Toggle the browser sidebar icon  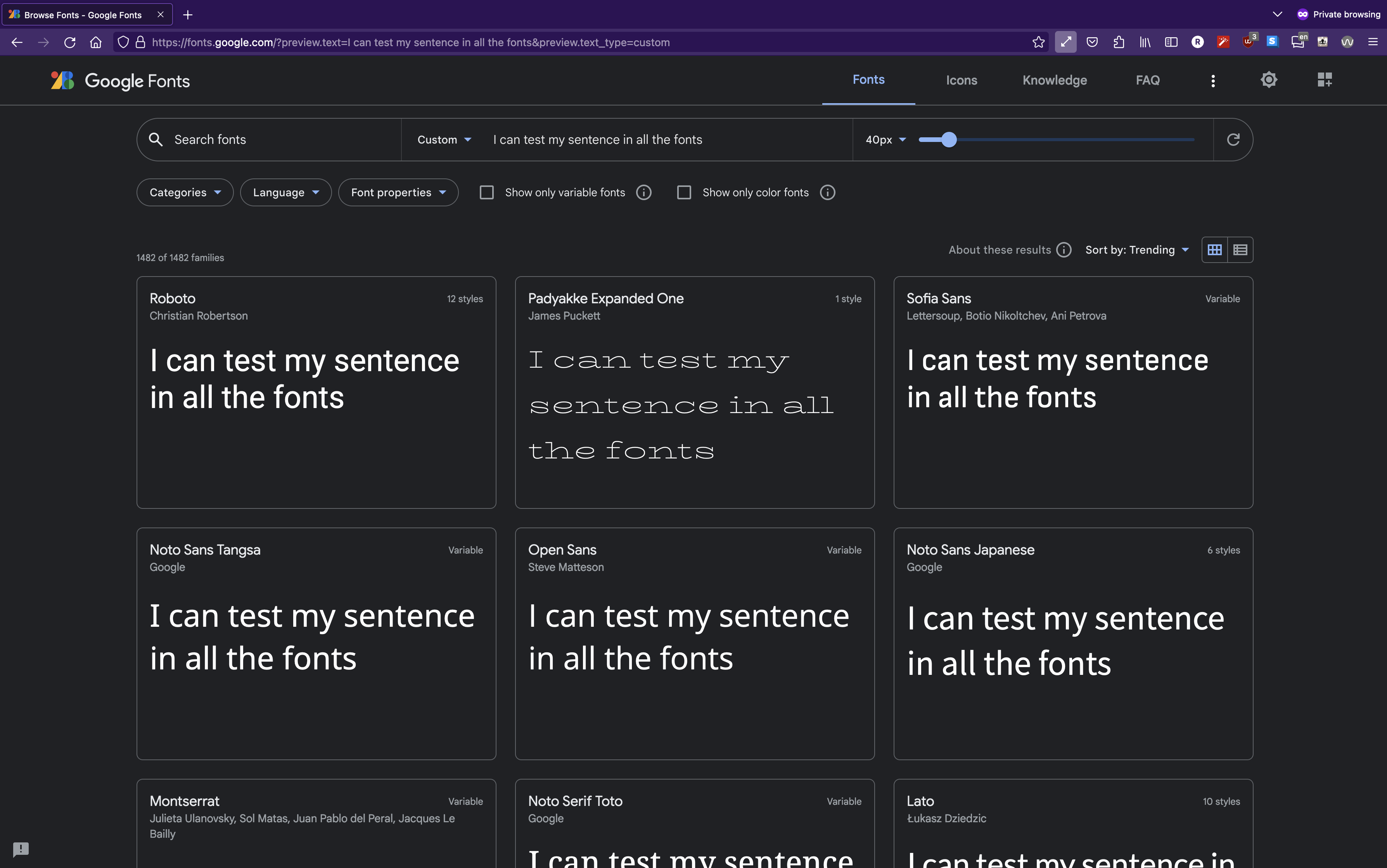pyautogui.click(x=1171, y=42)
